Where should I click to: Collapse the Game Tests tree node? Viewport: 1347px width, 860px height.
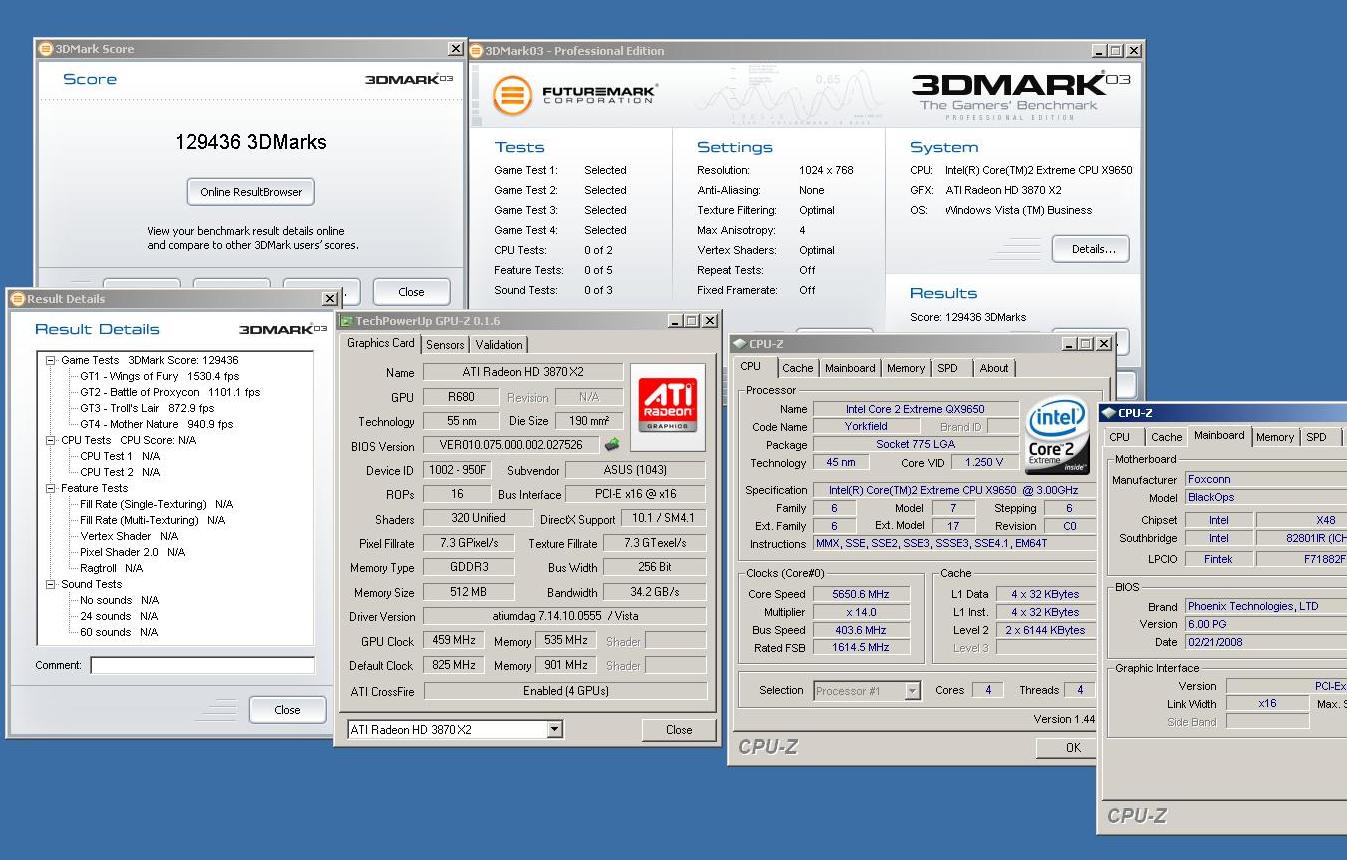point(51,360)
